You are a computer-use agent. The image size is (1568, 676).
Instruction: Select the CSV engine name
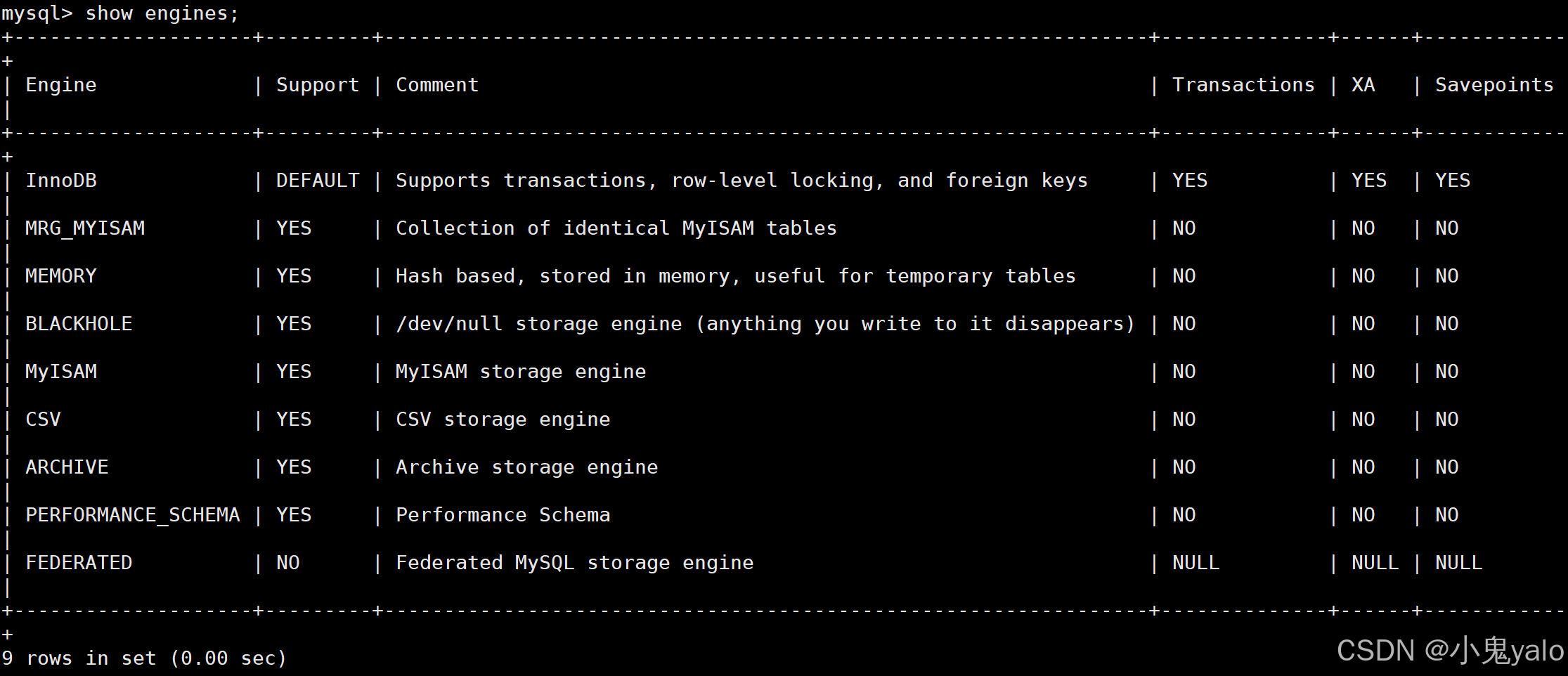pos(43,420)
